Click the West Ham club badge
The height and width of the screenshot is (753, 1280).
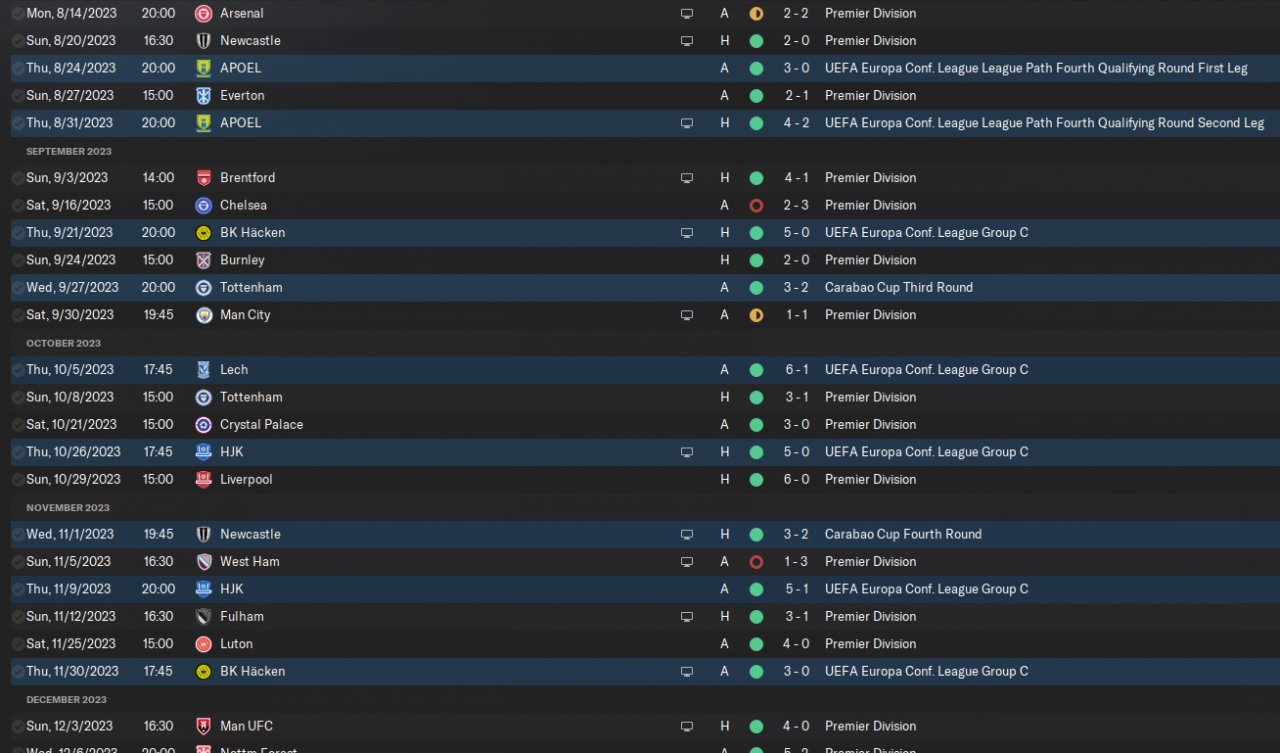203,562
